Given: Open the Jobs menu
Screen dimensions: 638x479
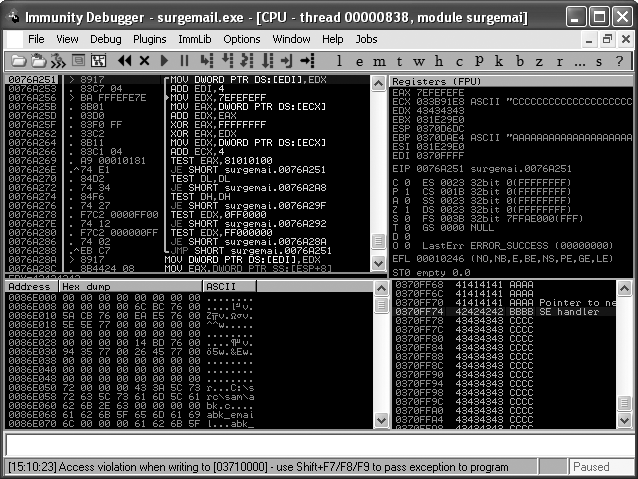Looking at the screenshot, I should pos(367,39).
